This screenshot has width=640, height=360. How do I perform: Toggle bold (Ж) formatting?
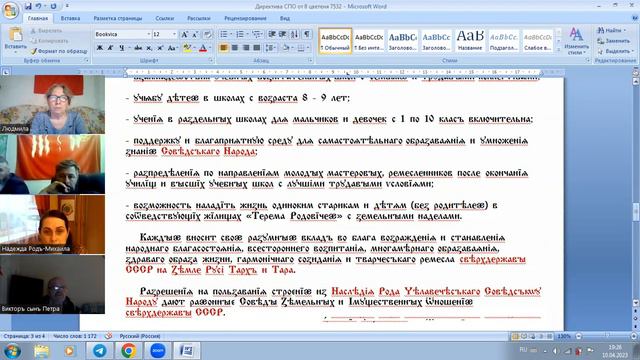click(x=100, y=48)
